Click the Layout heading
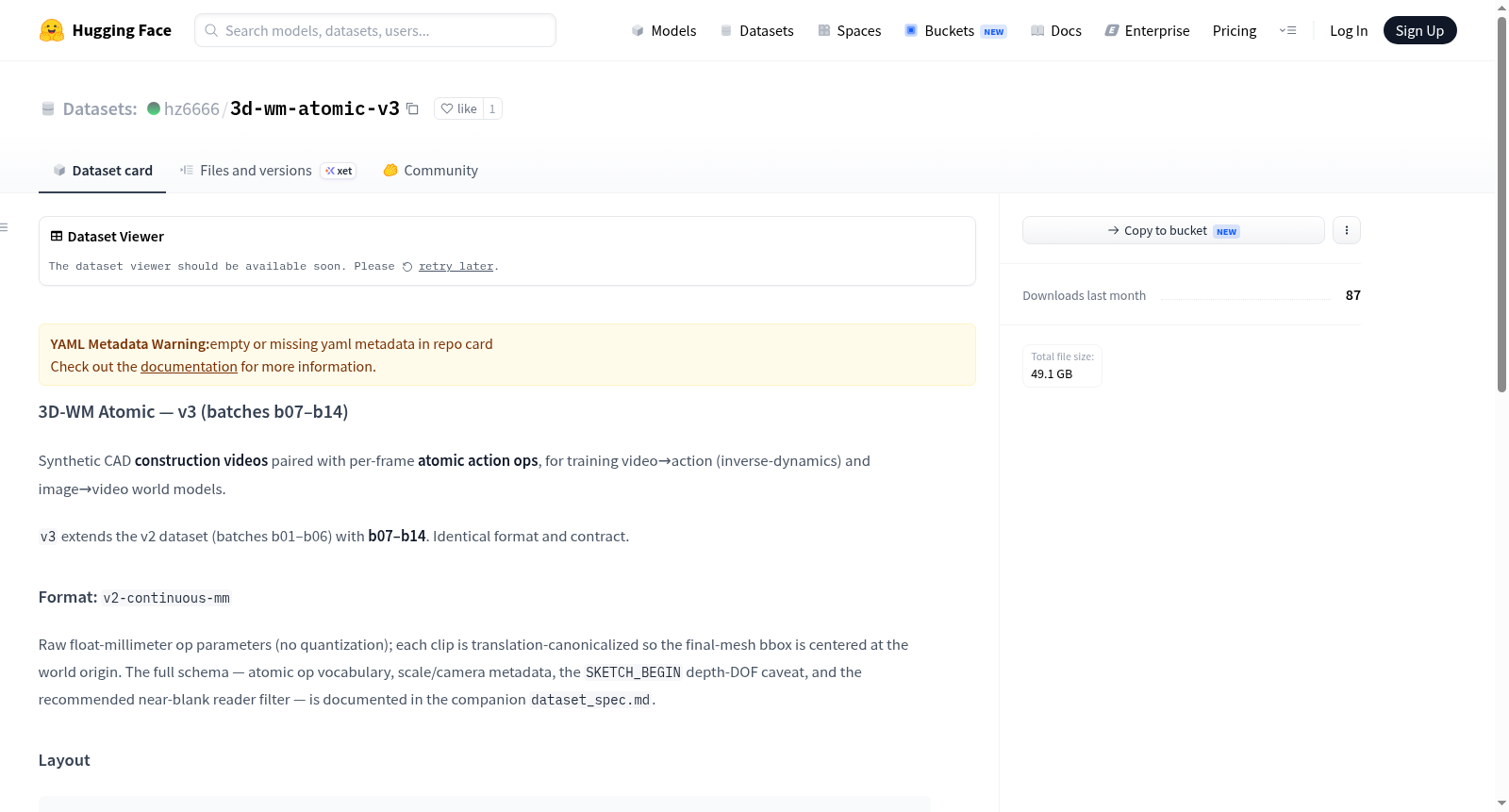 coord(64,760)
